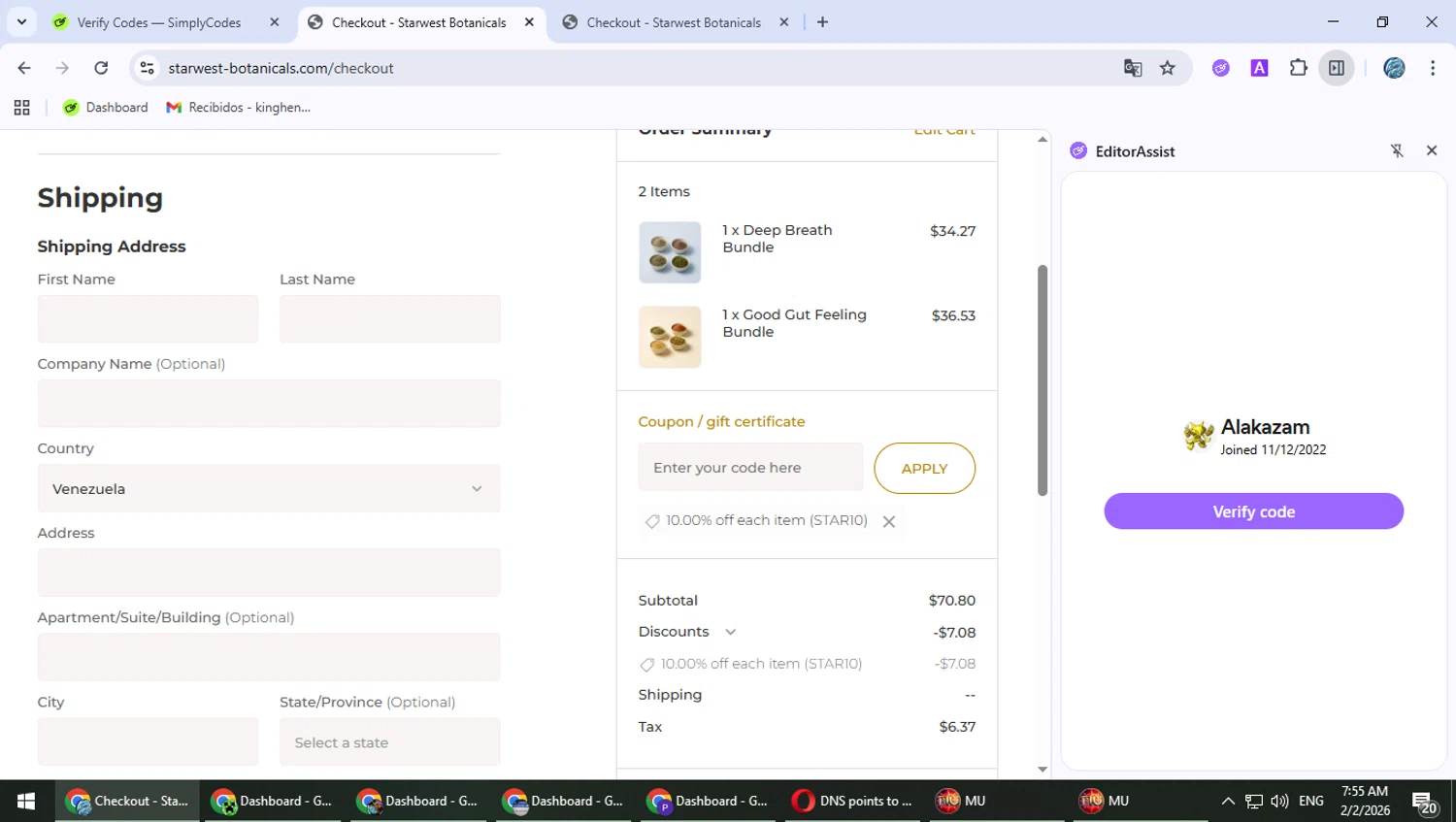This screenshot has width=1456, height=822.
Task: Click the Verify code button
Action: (x=1253, y=511)
